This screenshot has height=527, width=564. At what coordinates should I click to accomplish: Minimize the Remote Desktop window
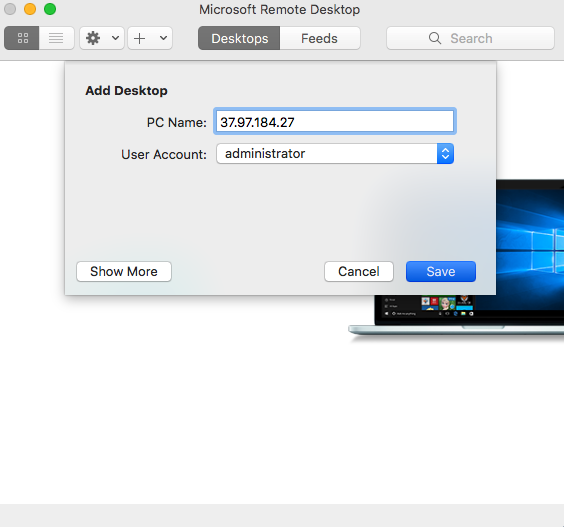30,9
